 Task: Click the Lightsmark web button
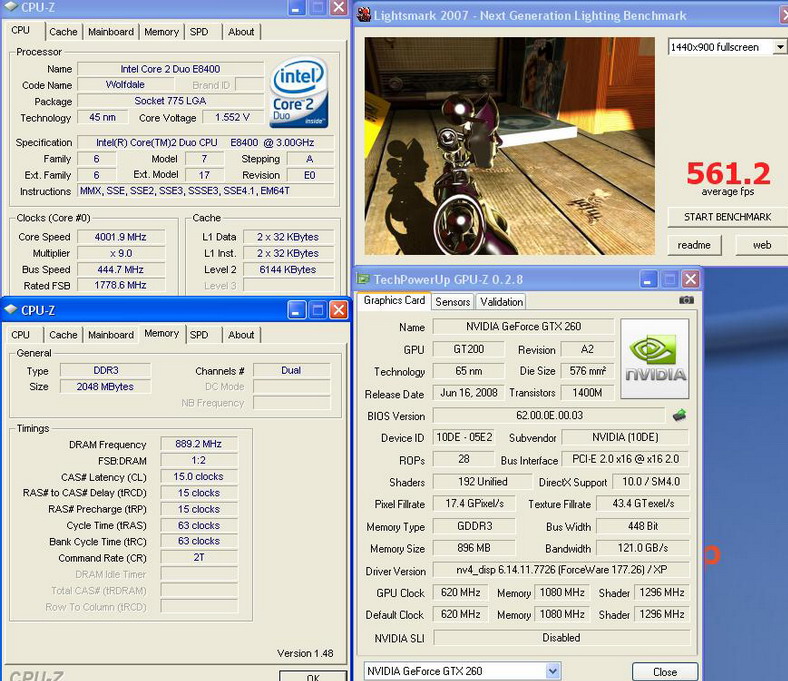tap(762, 245)
